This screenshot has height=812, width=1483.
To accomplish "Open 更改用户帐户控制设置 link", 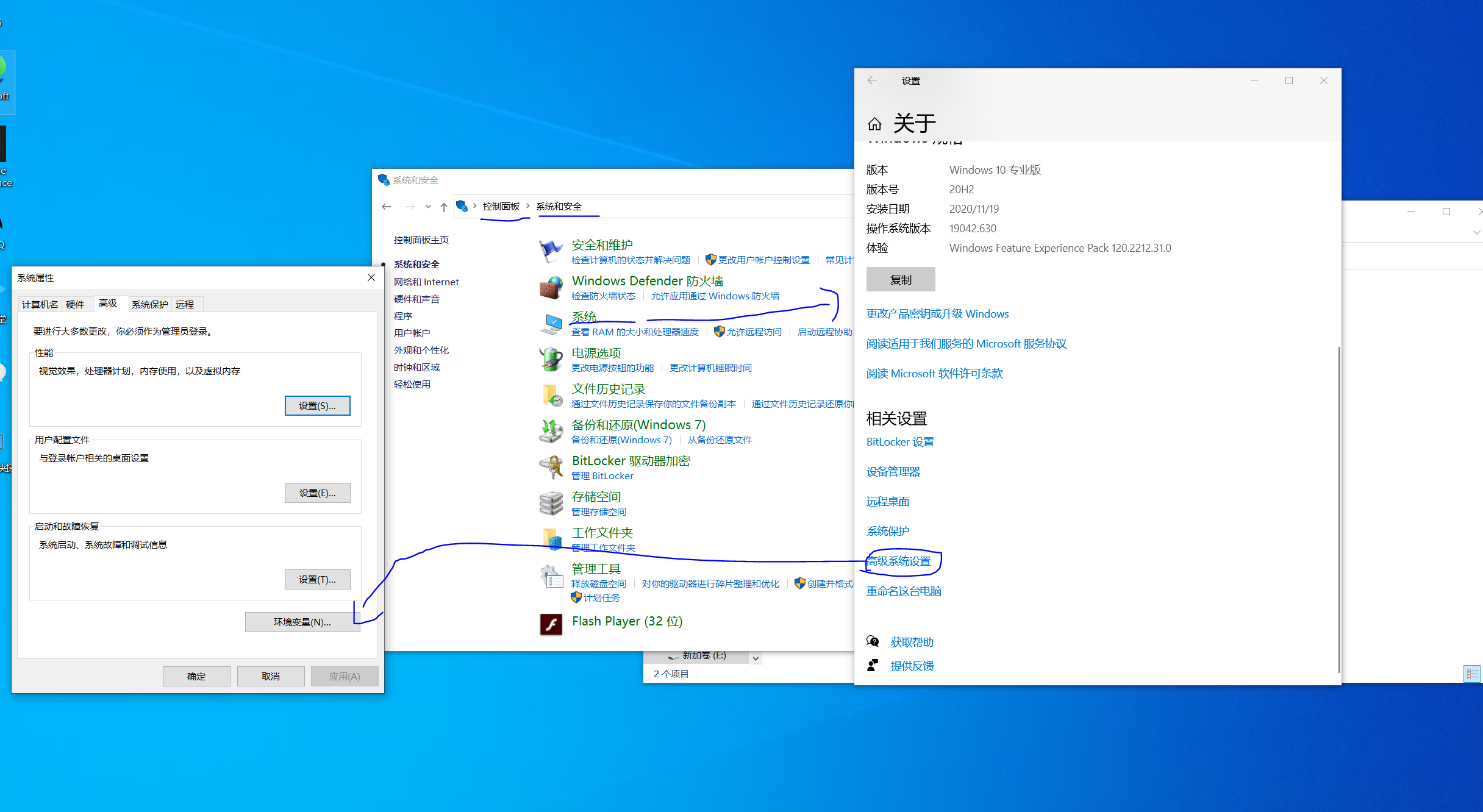I will pyautogui.click(x=763, y=260).
